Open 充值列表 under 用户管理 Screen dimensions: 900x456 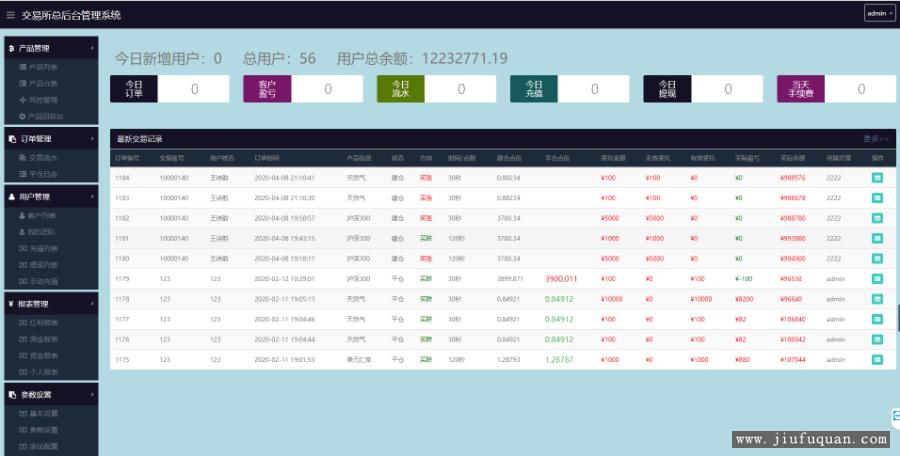[38, 249]
